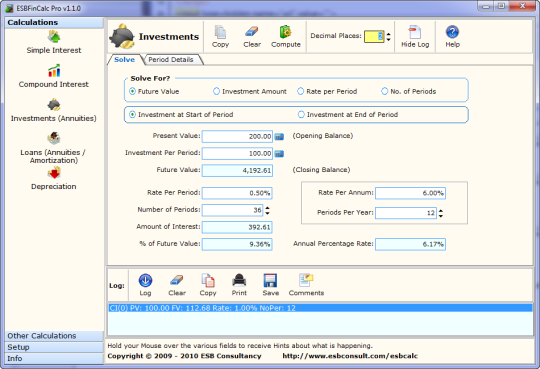The image size is (540, 369).
Task: Click in the Present Value field
Action: click(237, 136)
